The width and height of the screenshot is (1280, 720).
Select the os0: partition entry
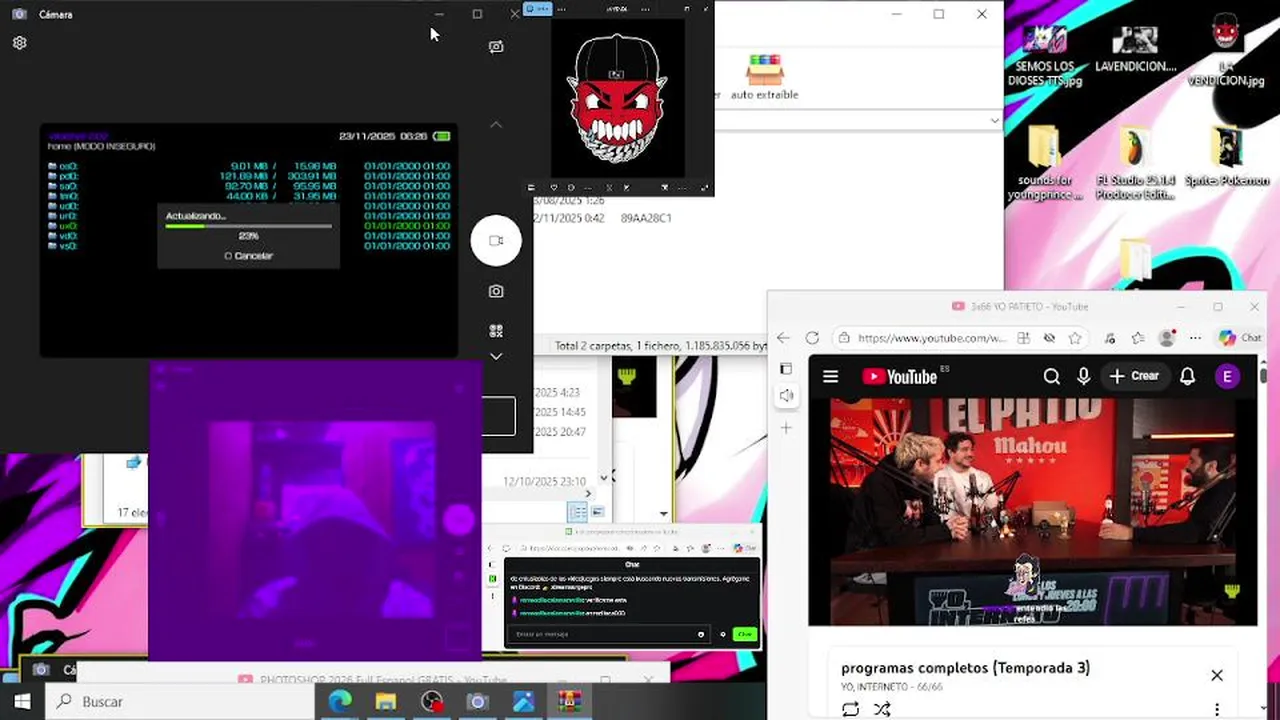[x=250, y=166]
